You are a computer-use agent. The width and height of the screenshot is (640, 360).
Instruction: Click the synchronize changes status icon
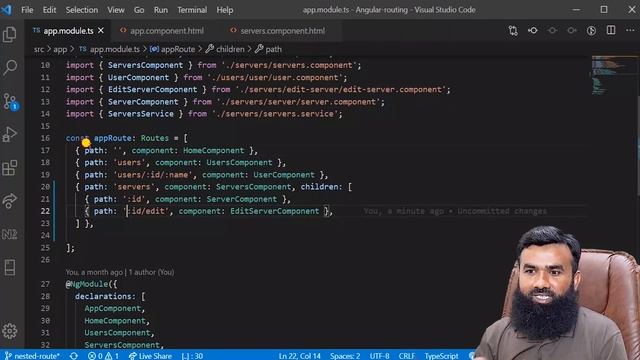pos(74,356)
